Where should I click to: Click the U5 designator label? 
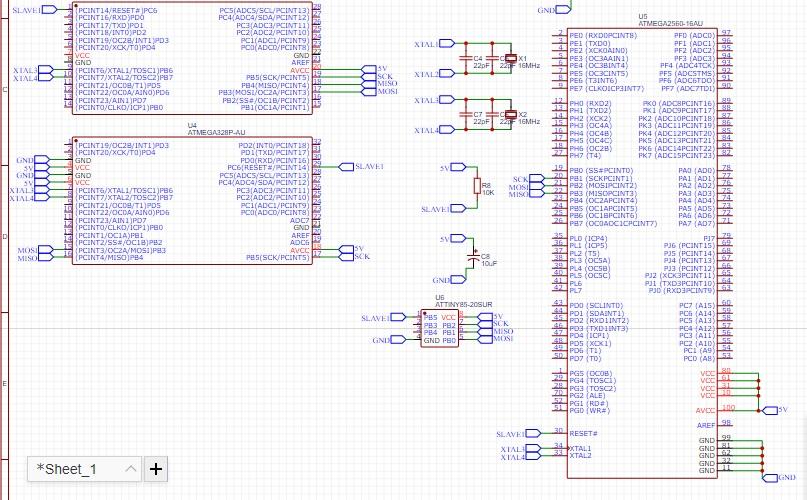(643, 17)
